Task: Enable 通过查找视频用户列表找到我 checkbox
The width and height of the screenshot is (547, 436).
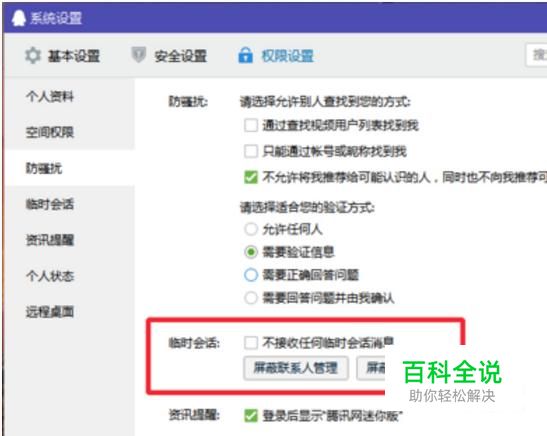Action: pos(251,125)
